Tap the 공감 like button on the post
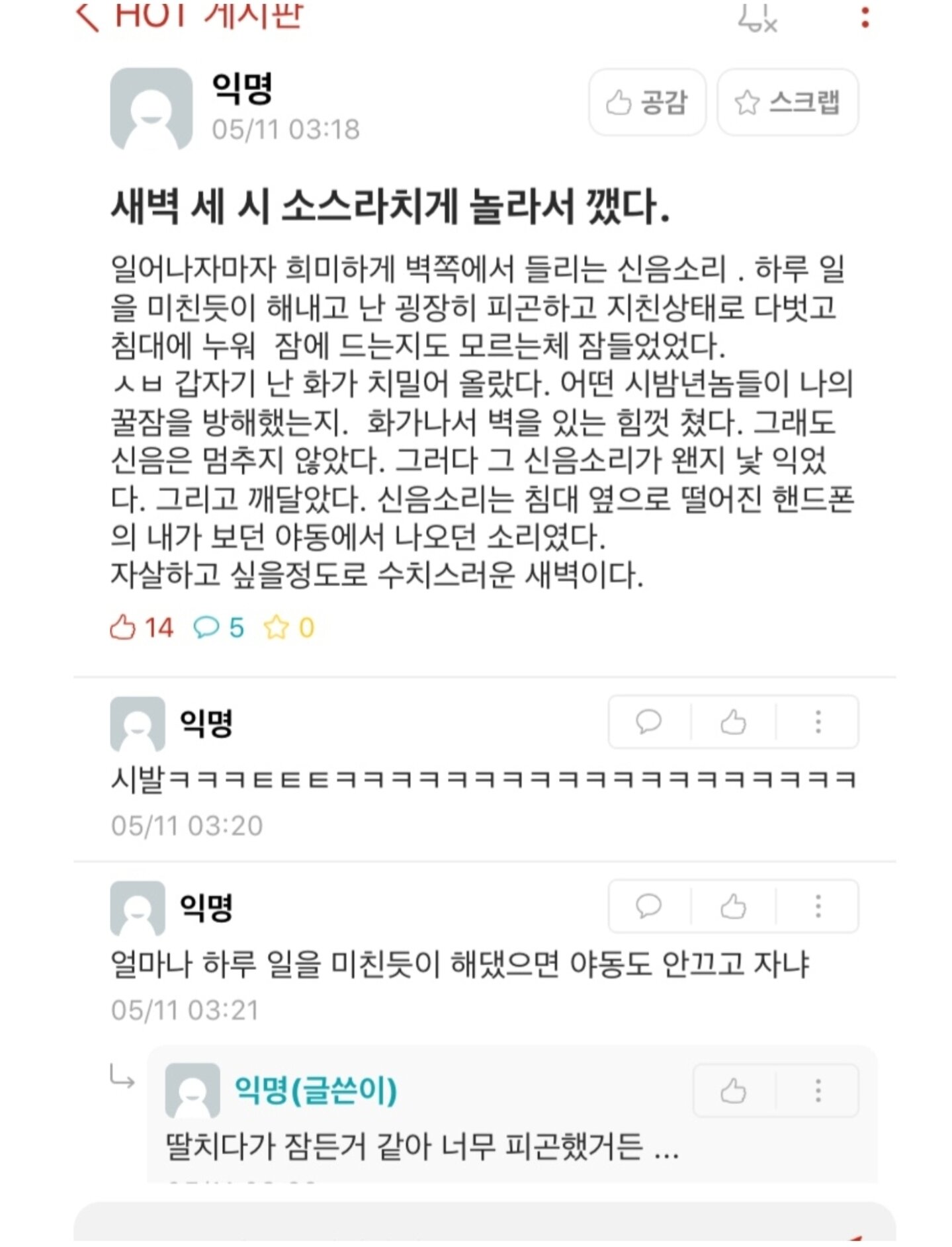This screenshot has height=1247, width=952. tap(647, 102)
